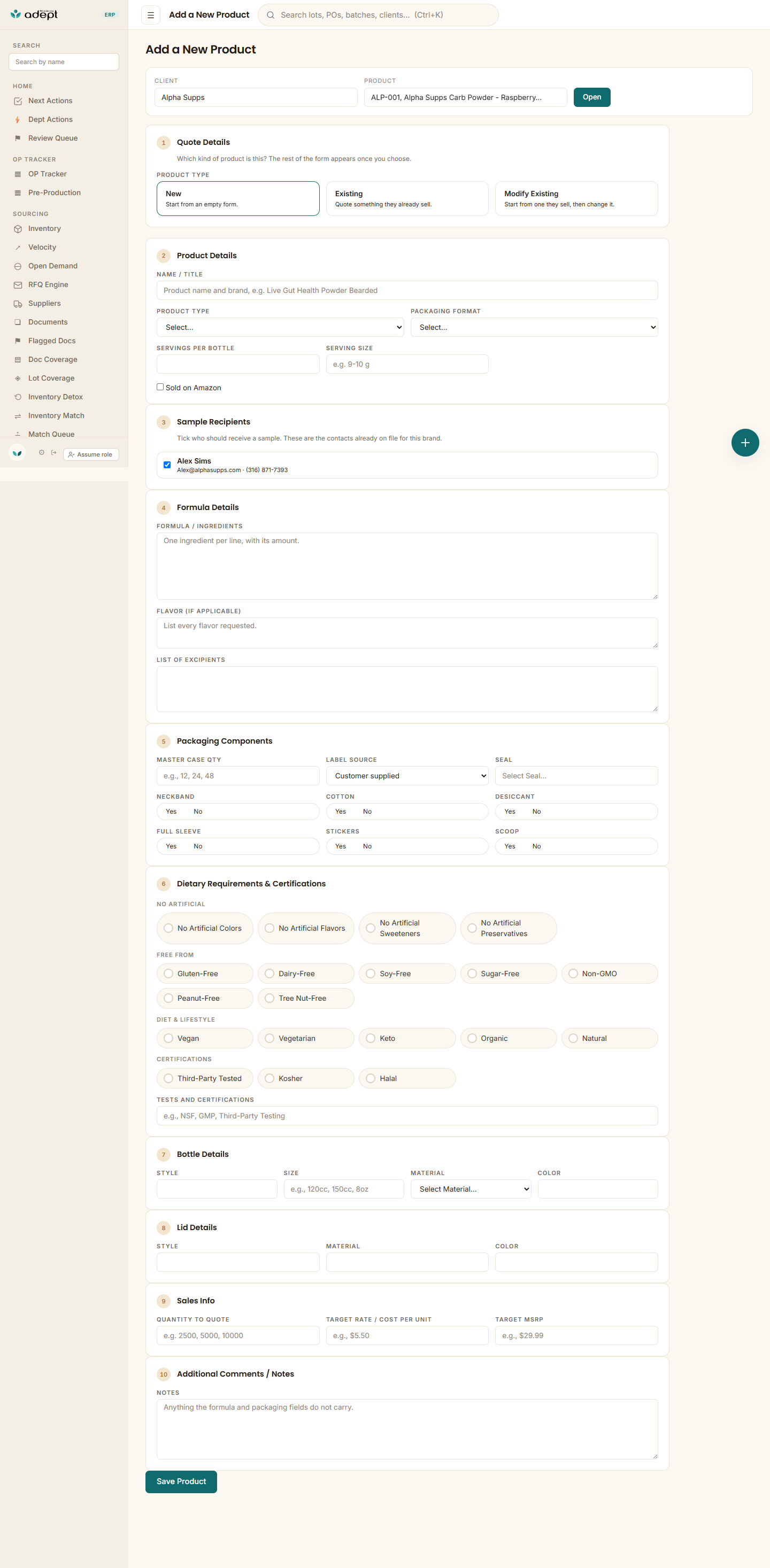Choose Yes for Neckband
This screenshot has height=1568, width=770.
pyautogui.click(x=171, y=812)
